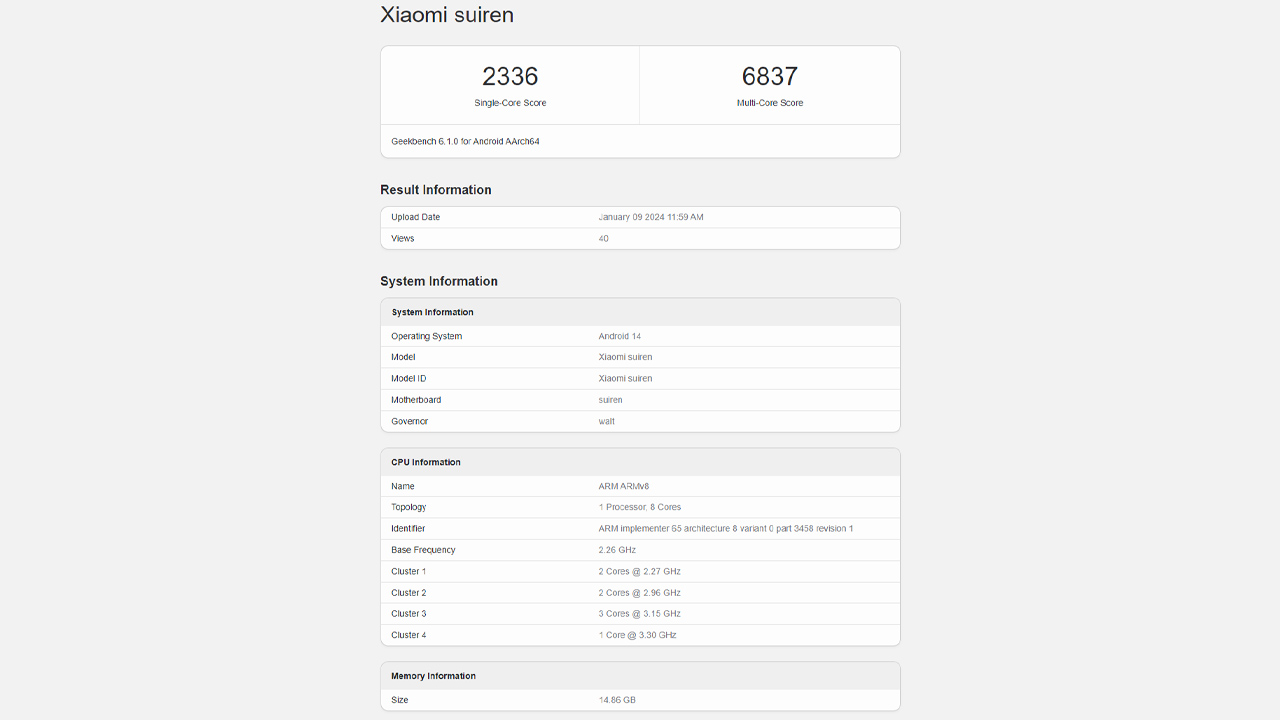Select "1 Core @ 3.30 GHz" value

point(638,635)
